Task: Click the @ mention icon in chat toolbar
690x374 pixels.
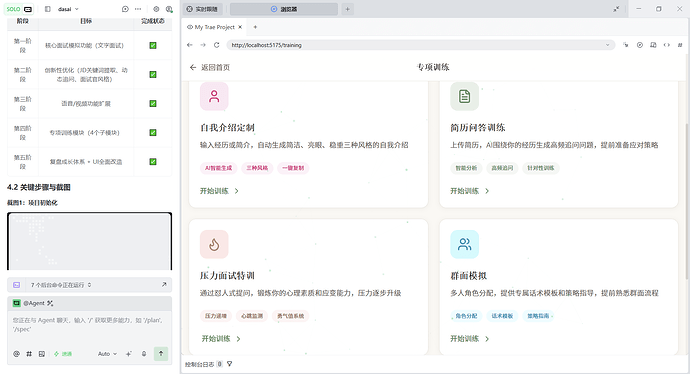Action: click(x=16, y=354)
